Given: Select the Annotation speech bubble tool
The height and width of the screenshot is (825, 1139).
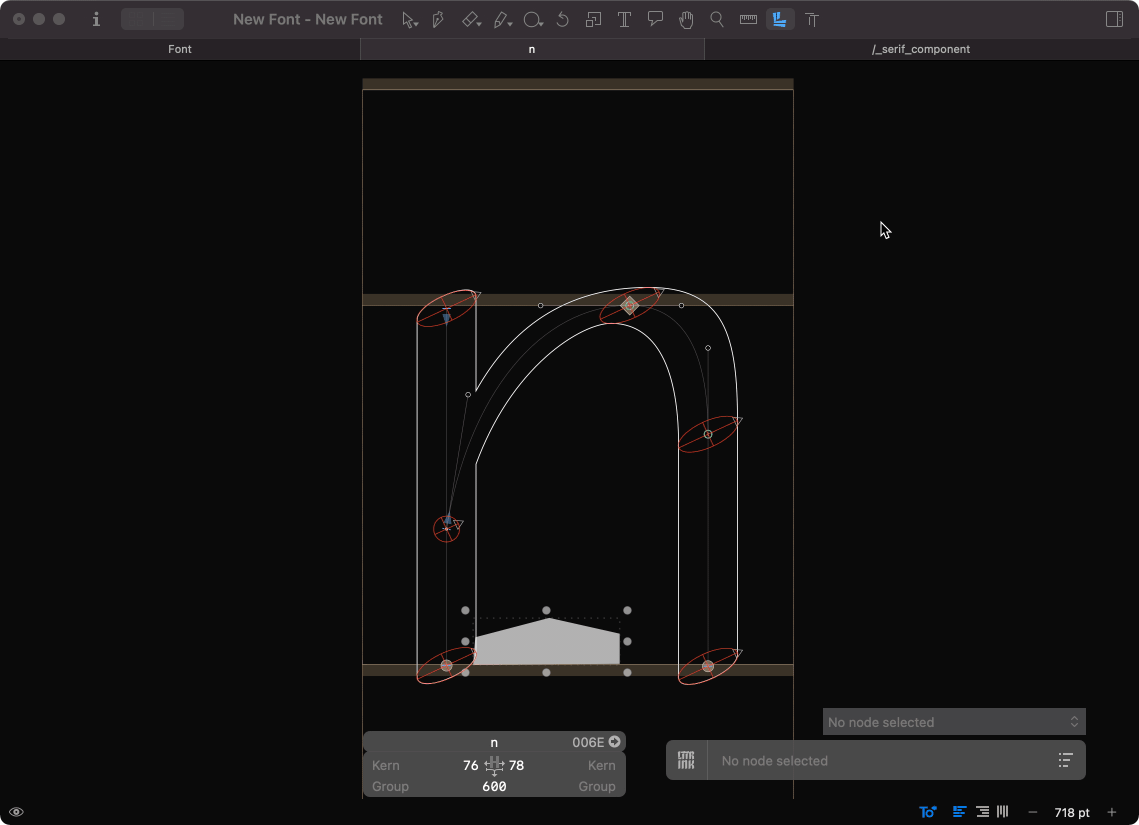Looking at the screenshot, I should click(x=655, y=19).
